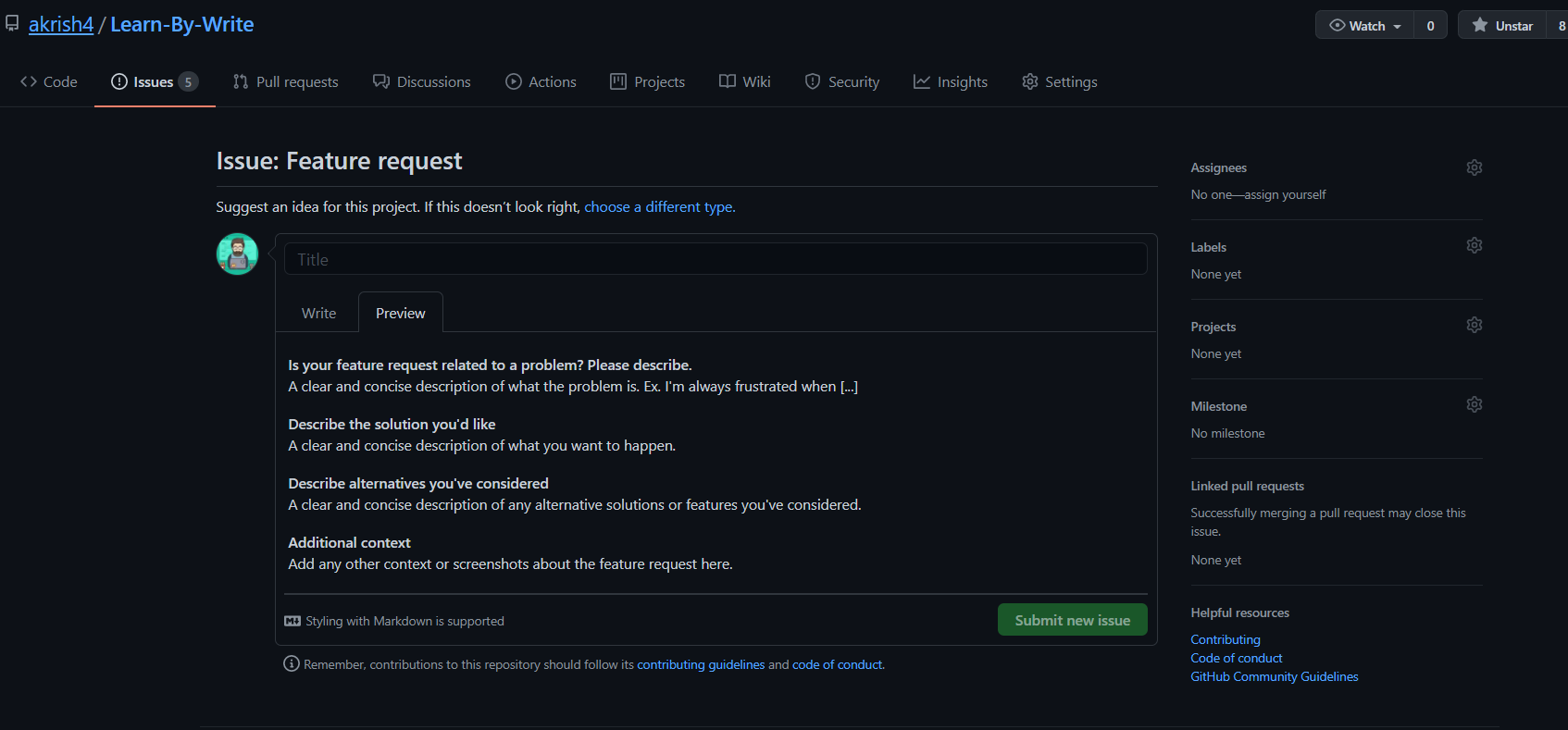Click the repository icon beside akrish4
Image resolution: width=1568 pixels, height=730 pixels.
tap(12, 24)
